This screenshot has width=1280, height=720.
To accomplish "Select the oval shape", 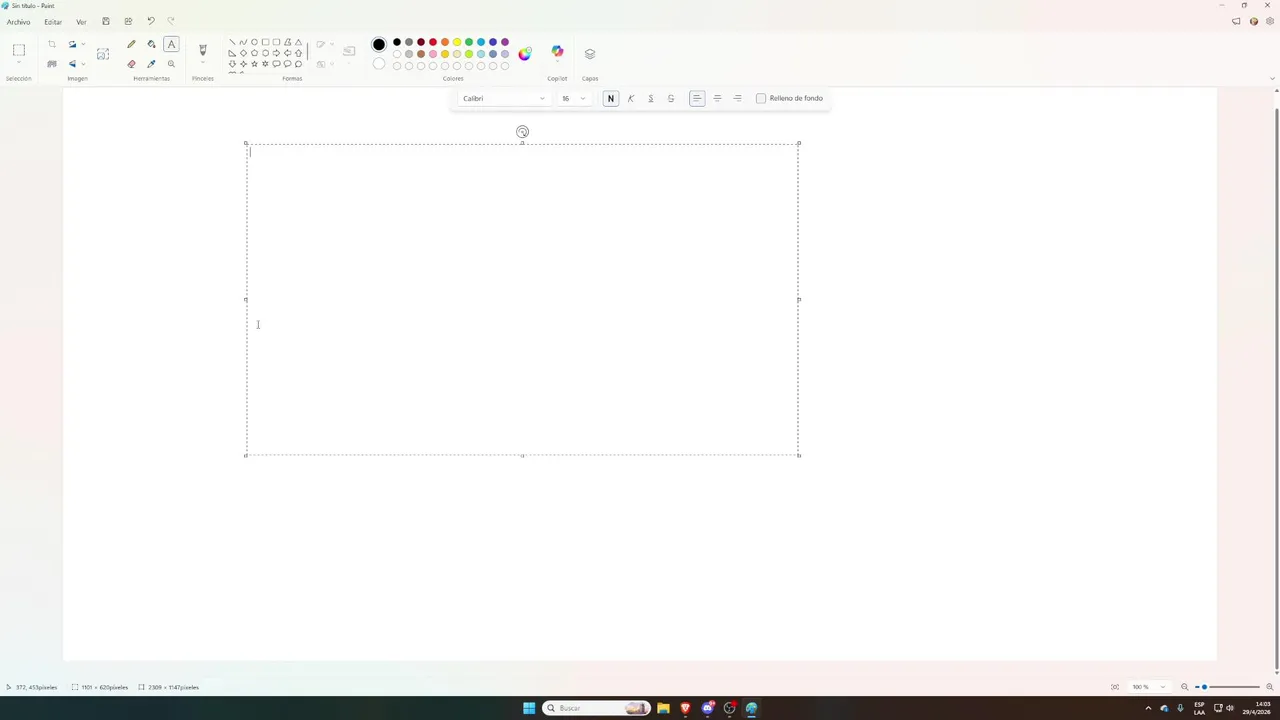I will click(x=254, y=42).
